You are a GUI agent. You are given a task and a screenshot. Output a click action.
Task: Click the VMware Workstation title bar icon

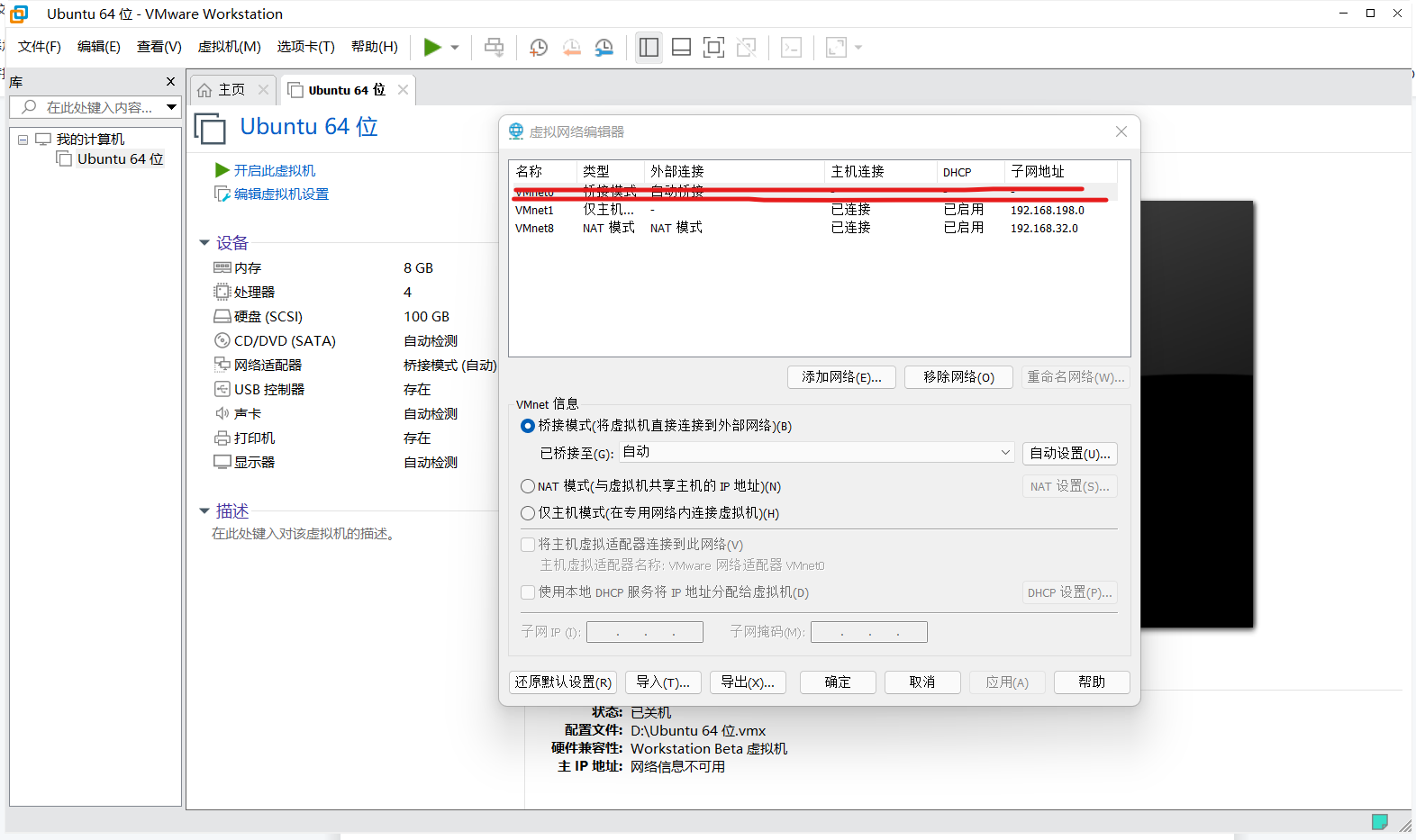pyautogui.click(x=19, y=14)
